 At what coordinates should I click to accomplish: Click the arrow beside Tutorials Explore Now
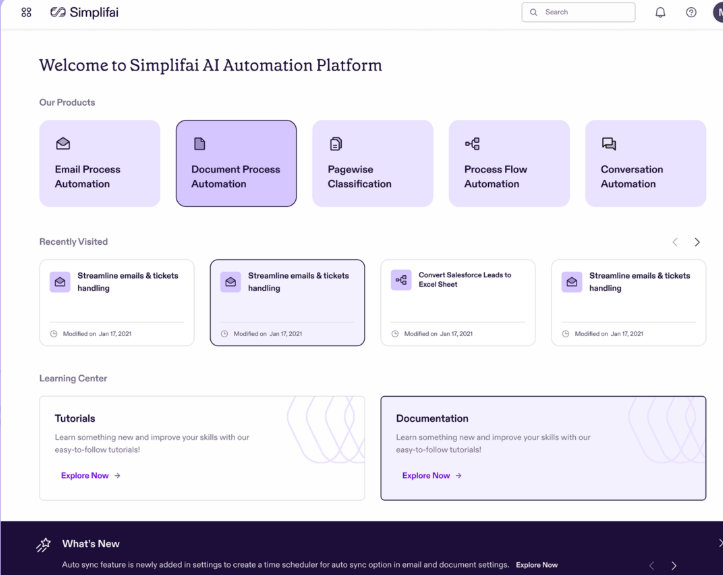(118, 475)
